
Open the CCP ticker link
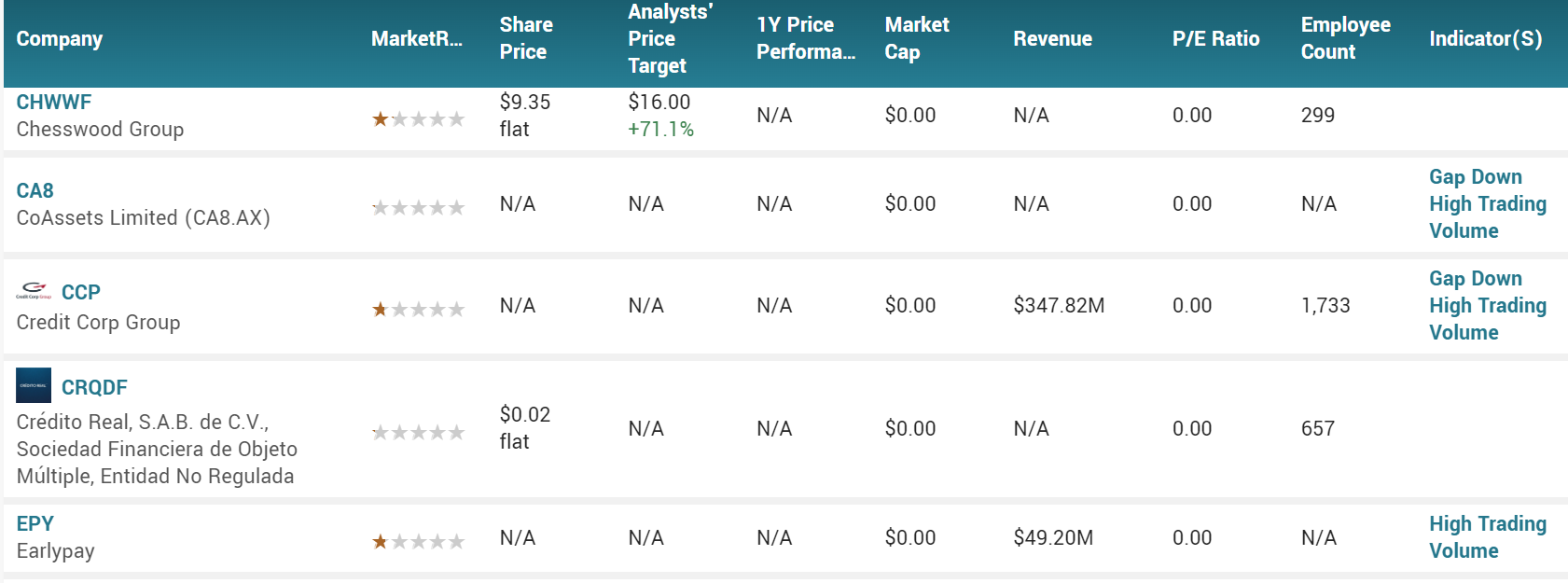[81, 293]
